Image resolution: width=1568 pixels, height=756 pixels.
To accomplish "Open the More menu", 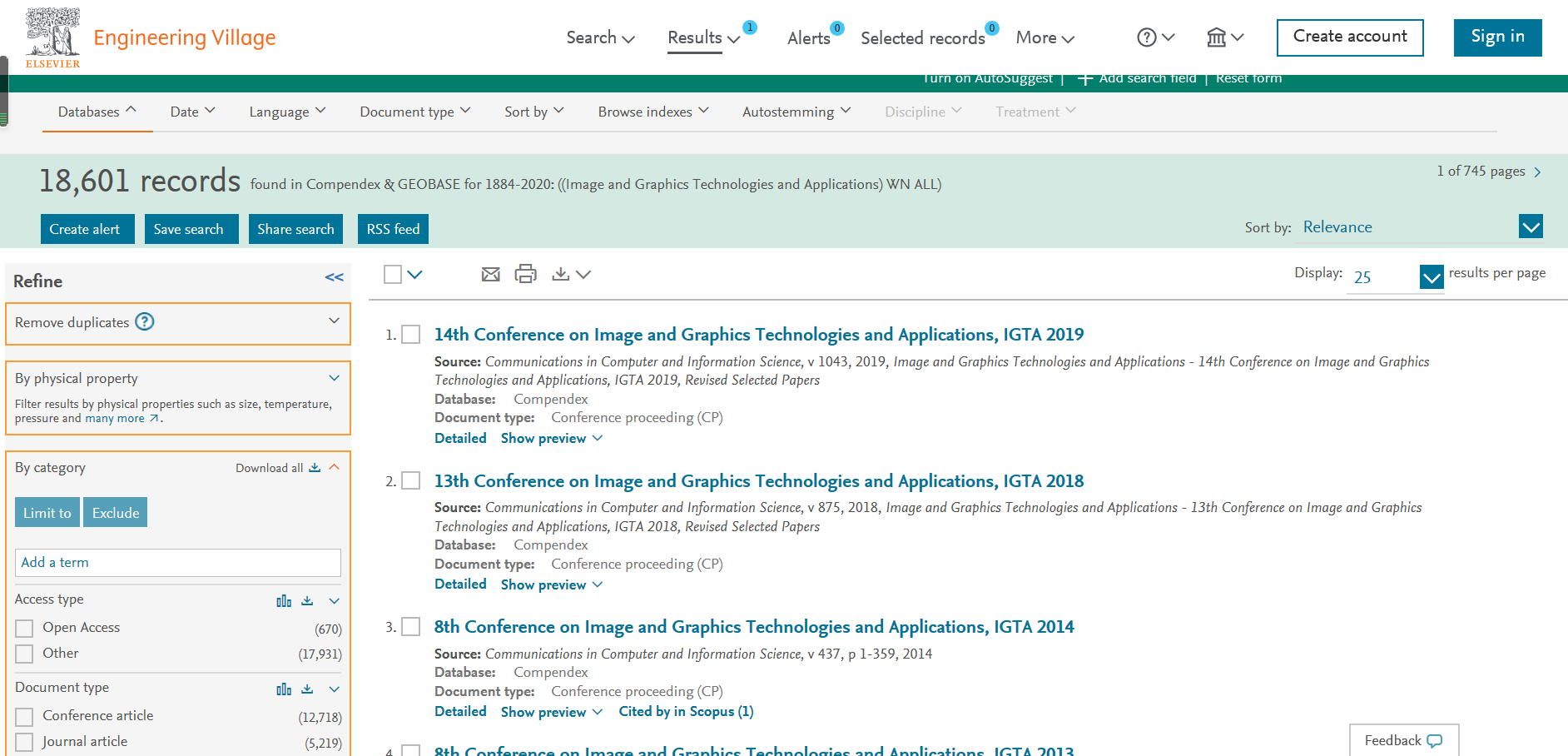I will 1045,37.
